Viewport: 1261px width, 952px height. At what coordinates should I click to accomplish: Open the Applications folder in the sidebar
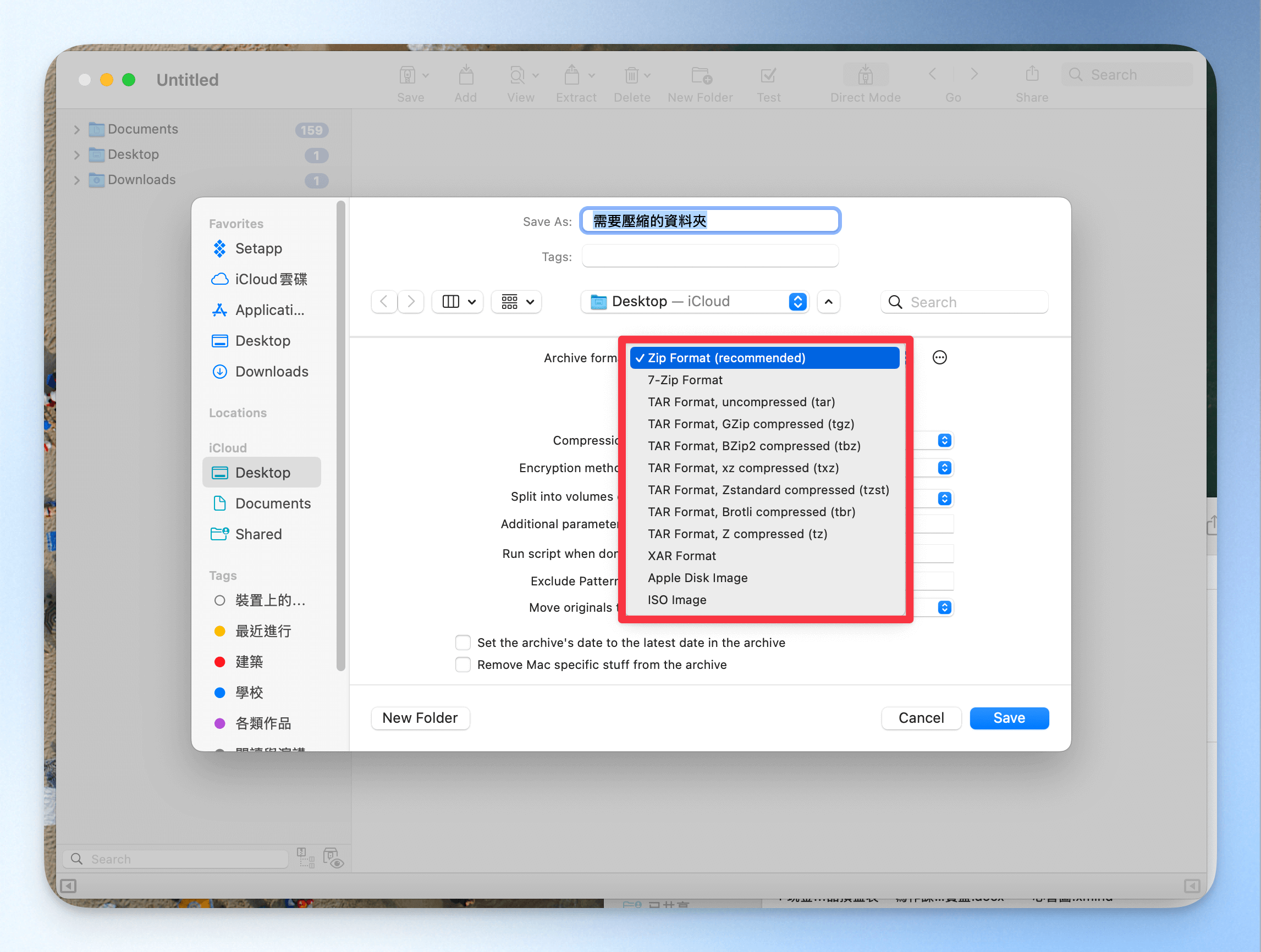tap(269, 310)
